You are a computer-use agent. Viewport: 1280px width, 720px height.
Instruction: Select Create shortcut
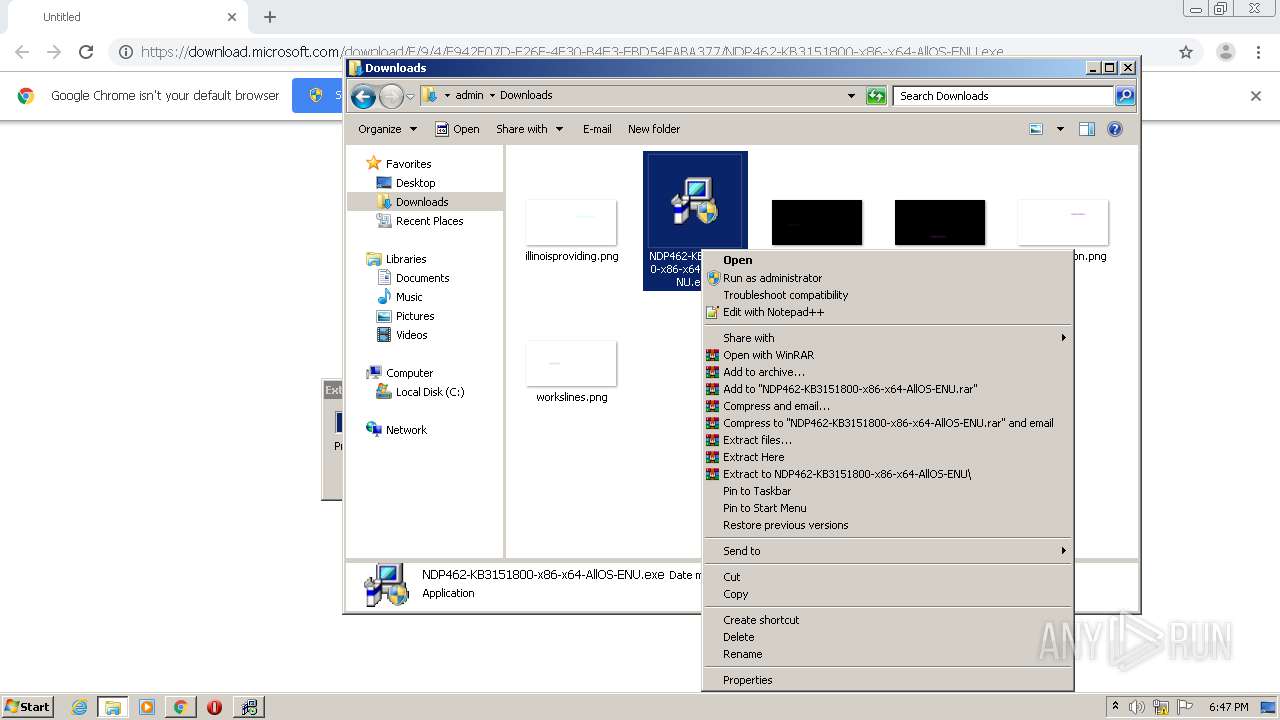point(887,620)
